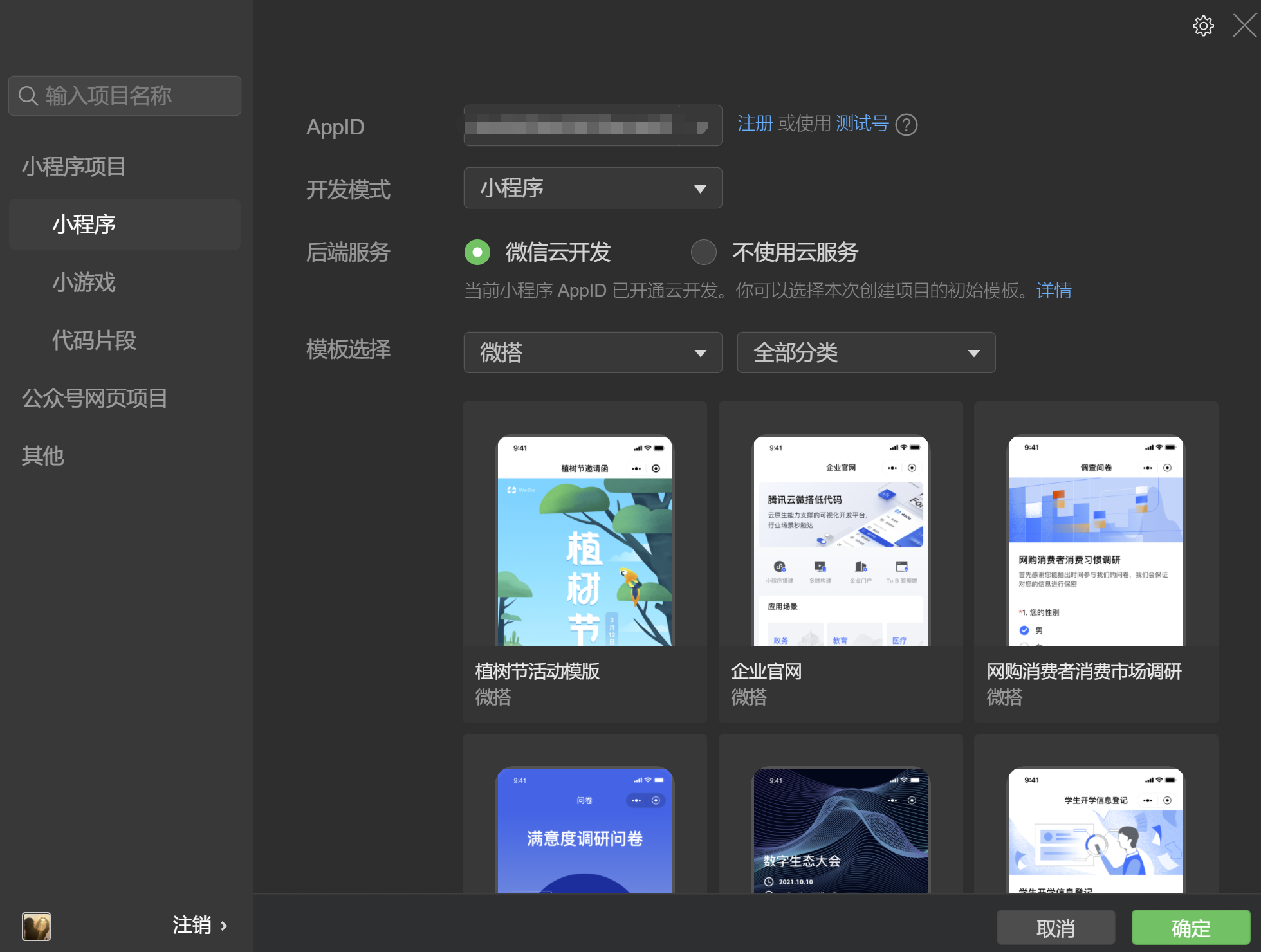The width and height of the screenshot is (1261, 952).
Task: Click the 注册 link
Action: (x=755, y=124)
